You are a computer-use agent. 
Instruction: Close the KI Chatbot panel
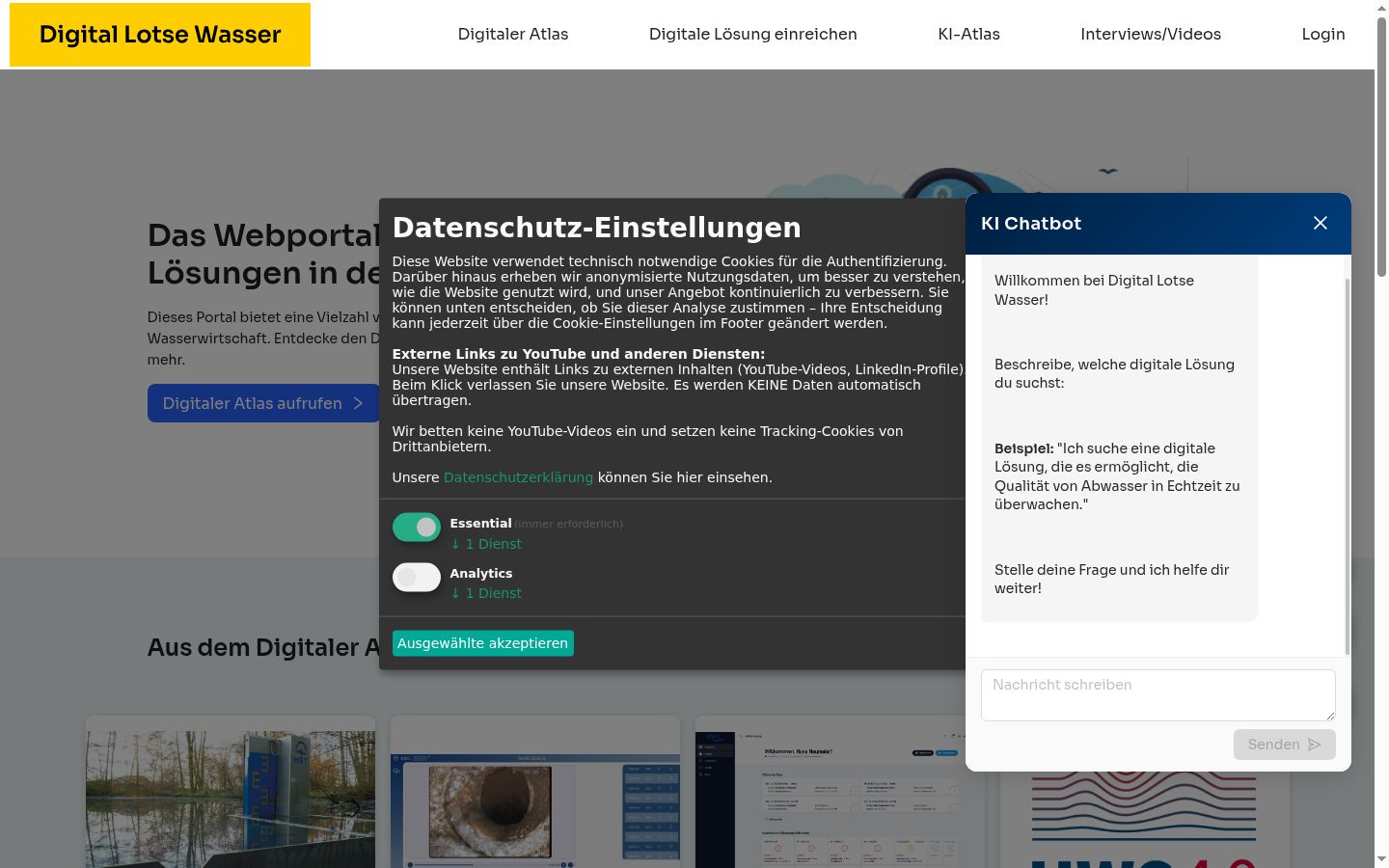tap(1321, 223)
